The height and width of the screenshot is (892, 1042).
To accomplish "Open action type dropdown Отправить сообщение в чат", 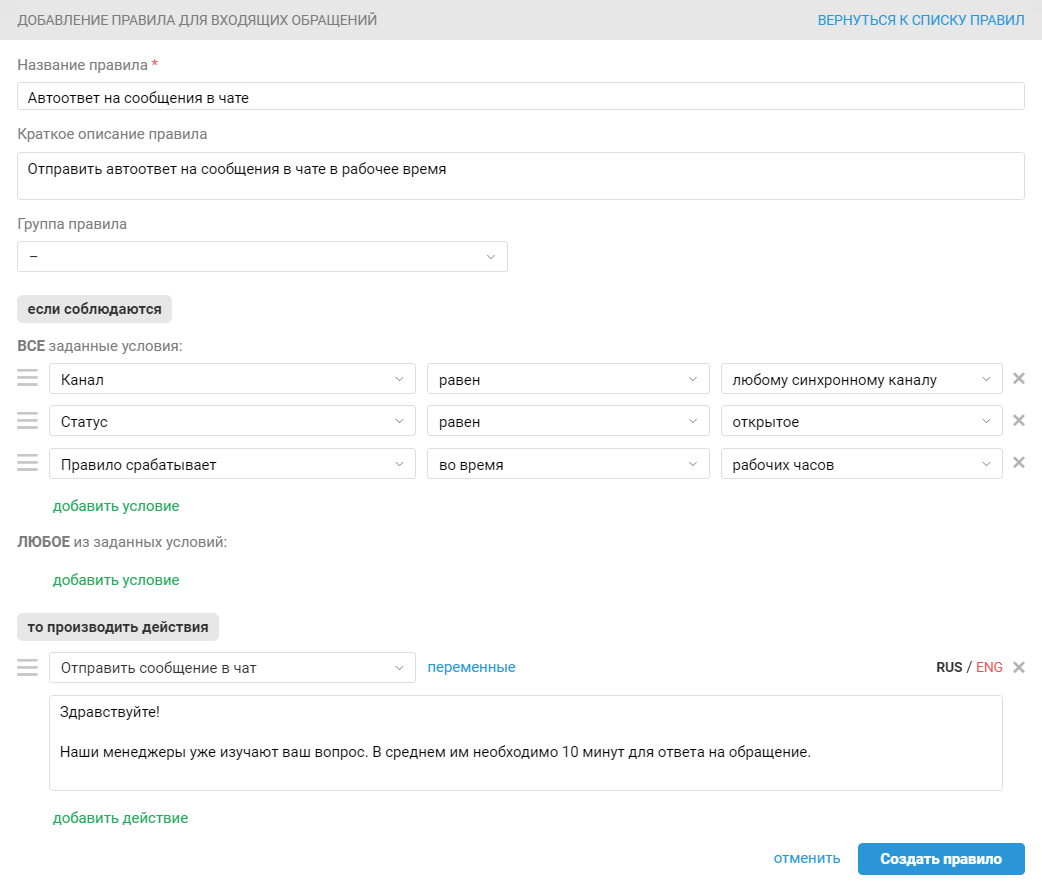I will pyautogui.click(x=232, y=668).
